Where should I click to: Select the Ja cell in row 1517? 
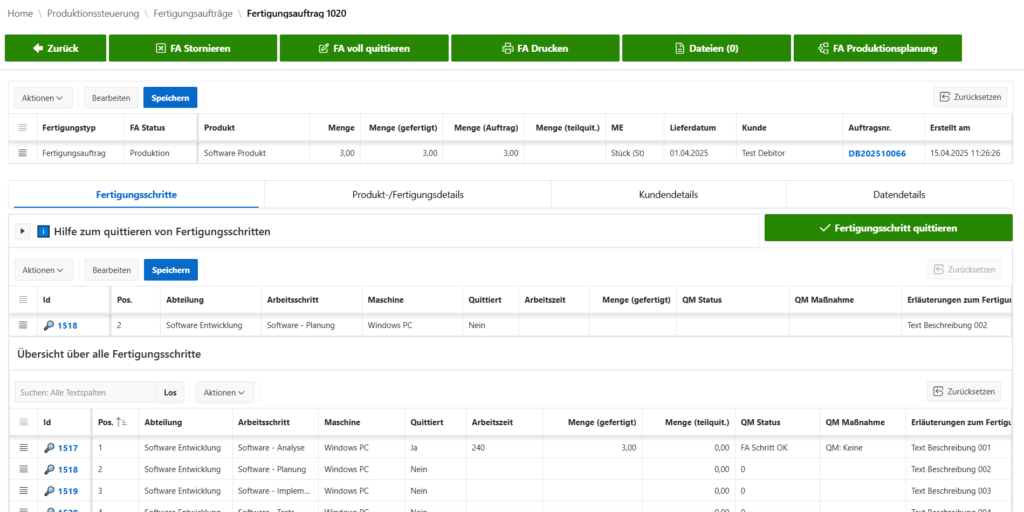(435, 448)
